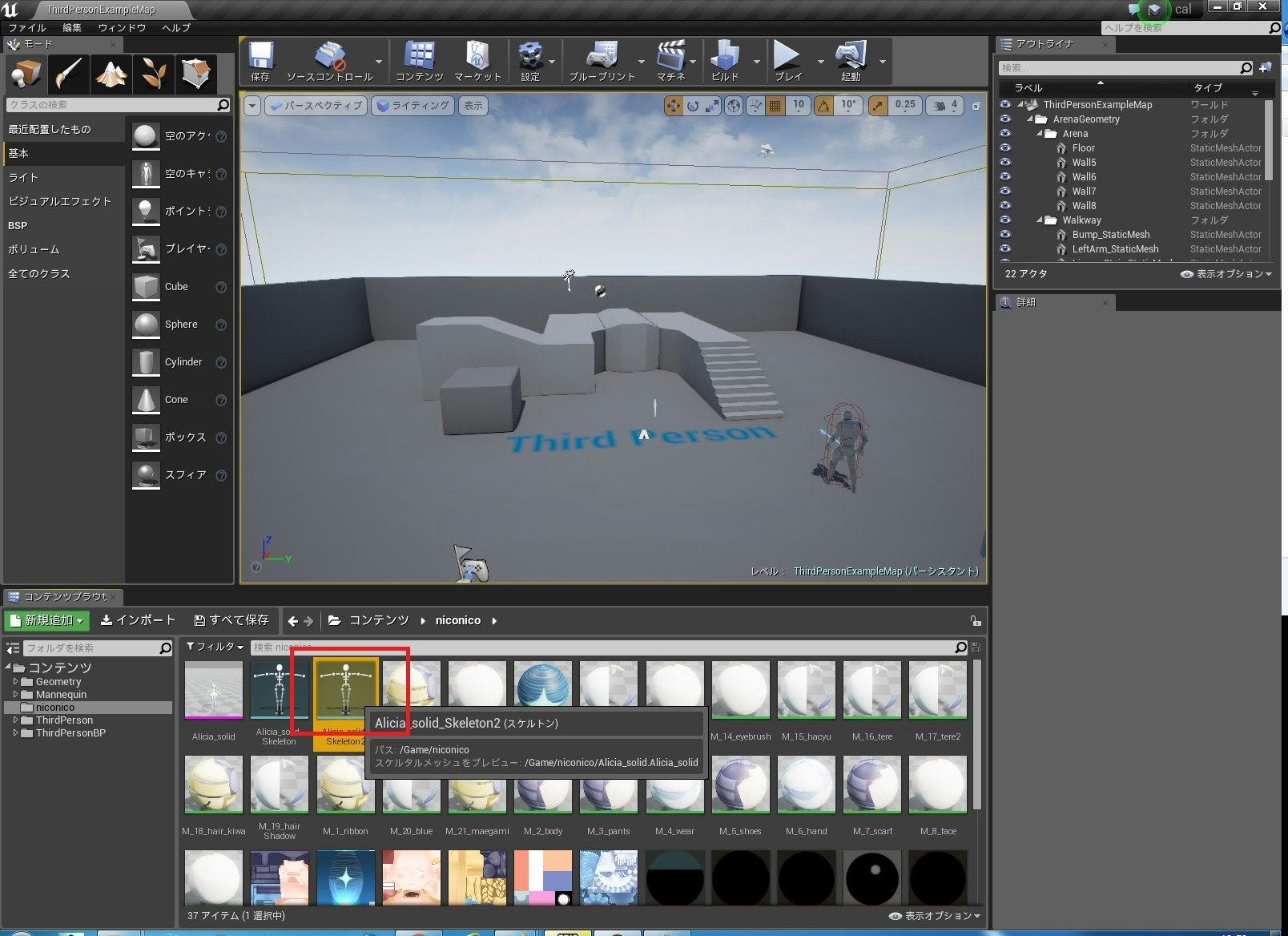Select the ライト (Lights) category
This screenshot has height=936, width=1288.
pos(64,177)
